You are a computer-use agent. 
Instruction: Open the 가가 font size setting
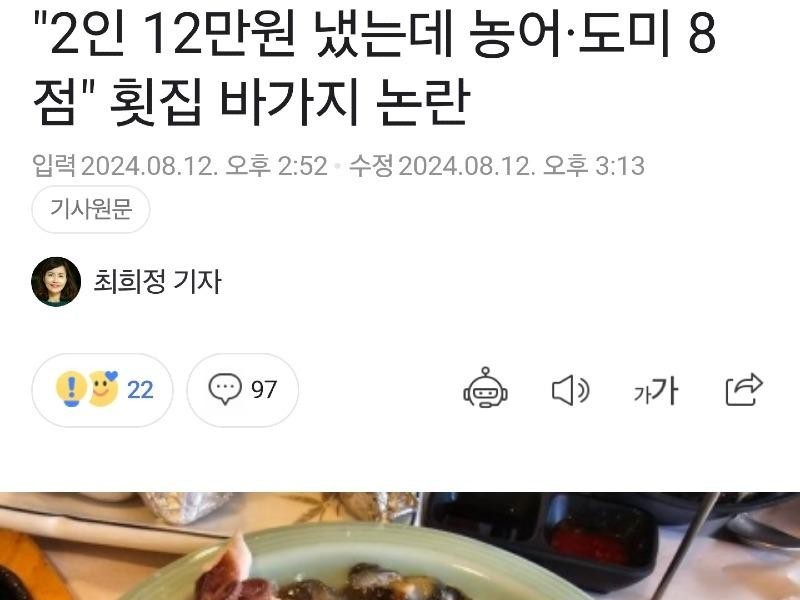coord(656,390)
